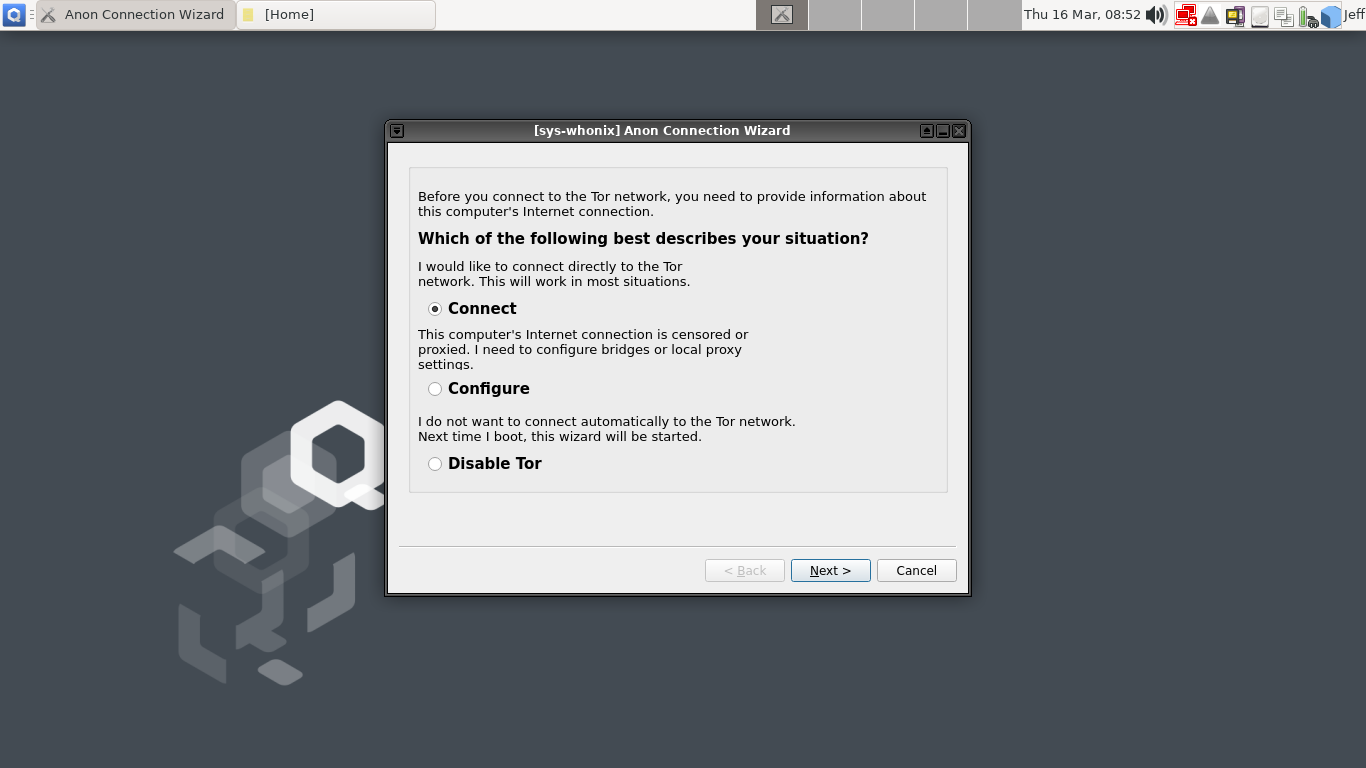The height and width of the screenshot is (768, 1366).
Task: Shade the wizard window with up-arrow button
Action: pos(927,131)
